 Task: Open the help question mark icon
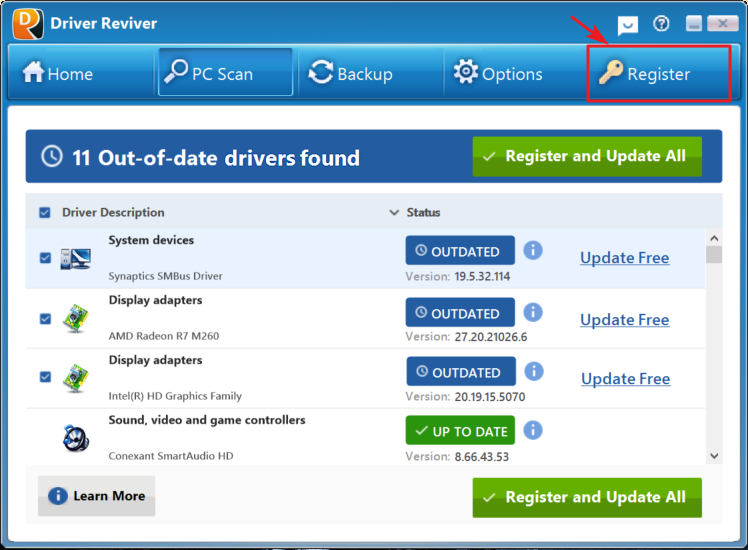(661, 23)
